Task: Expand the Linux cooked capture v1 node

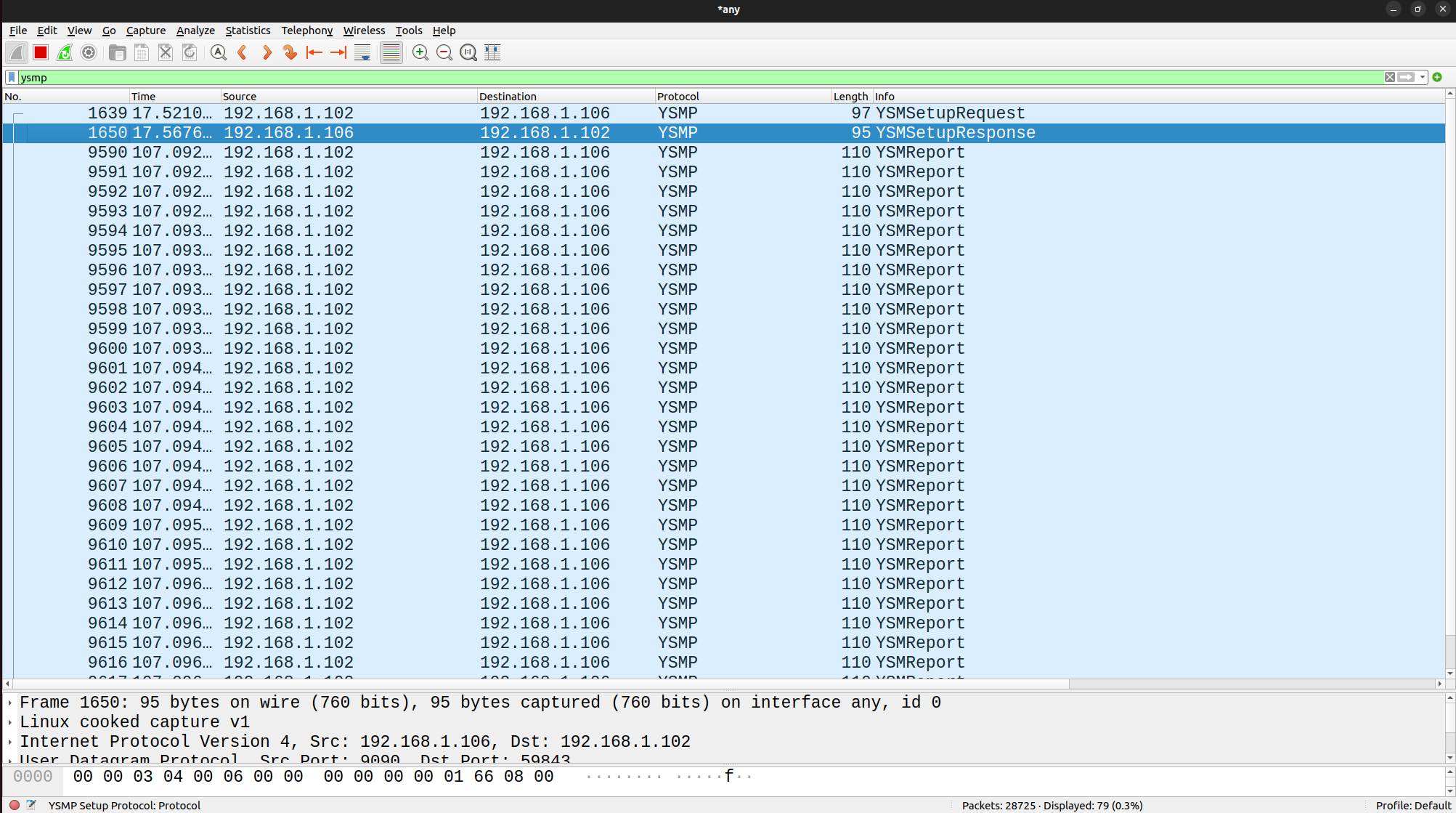Action: (10, 723)
